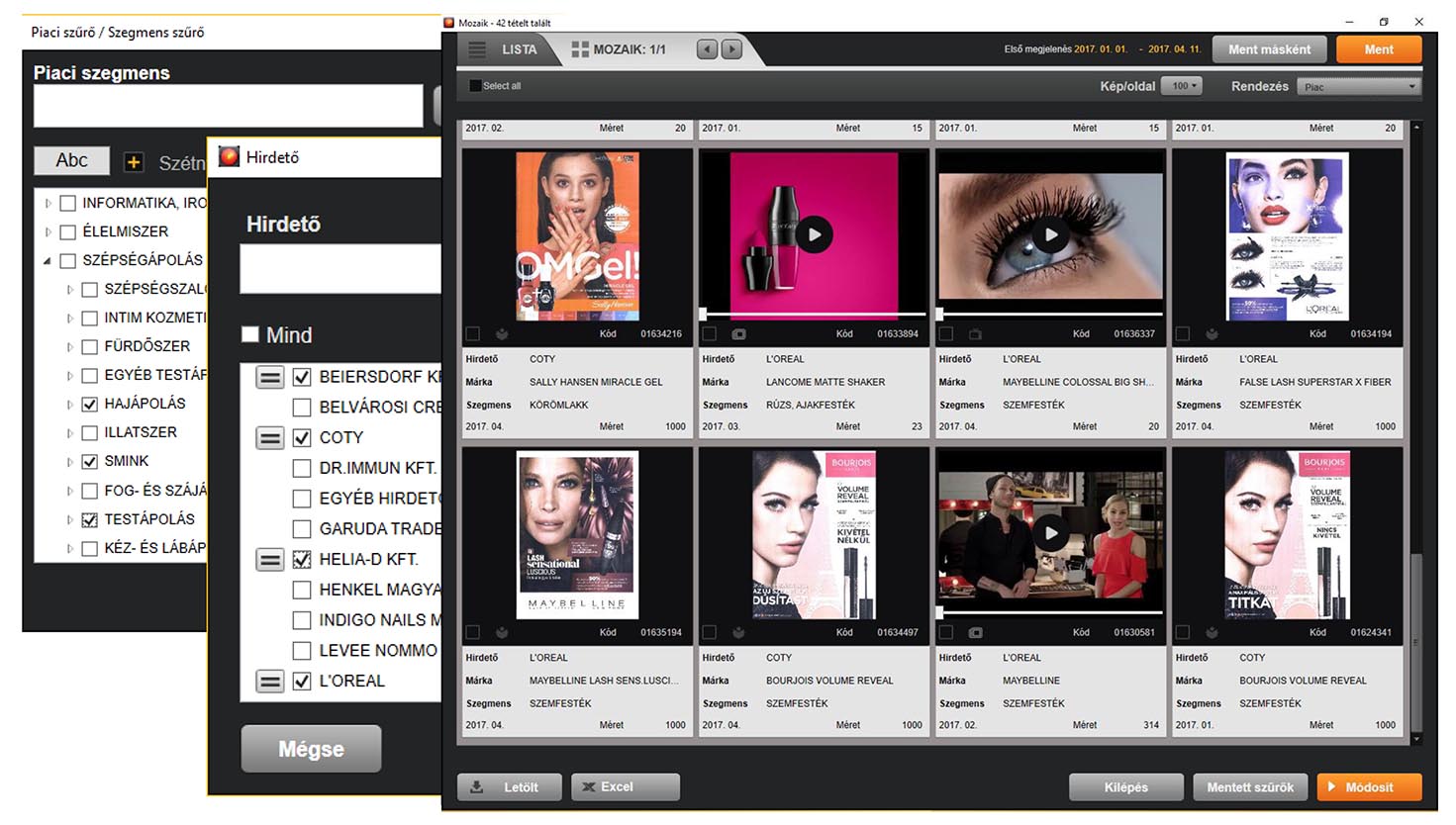Uncheck the HELIA-D KFT. checkbox
The image size is (1456, 825).
click(x=302, y=560)
